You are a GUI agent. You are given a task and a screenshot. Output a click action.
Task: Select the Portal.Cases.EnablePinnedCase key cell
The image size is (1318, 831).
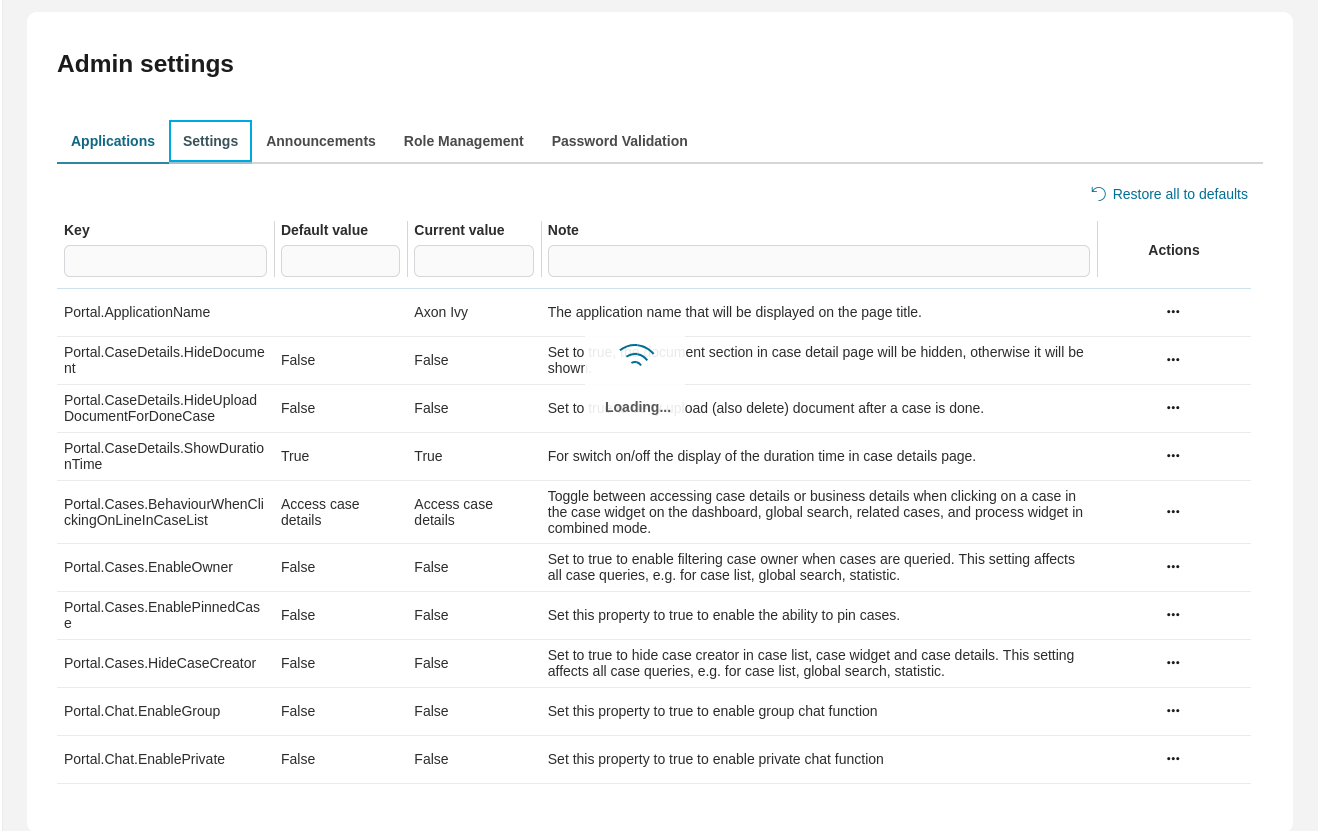point(162,615)
